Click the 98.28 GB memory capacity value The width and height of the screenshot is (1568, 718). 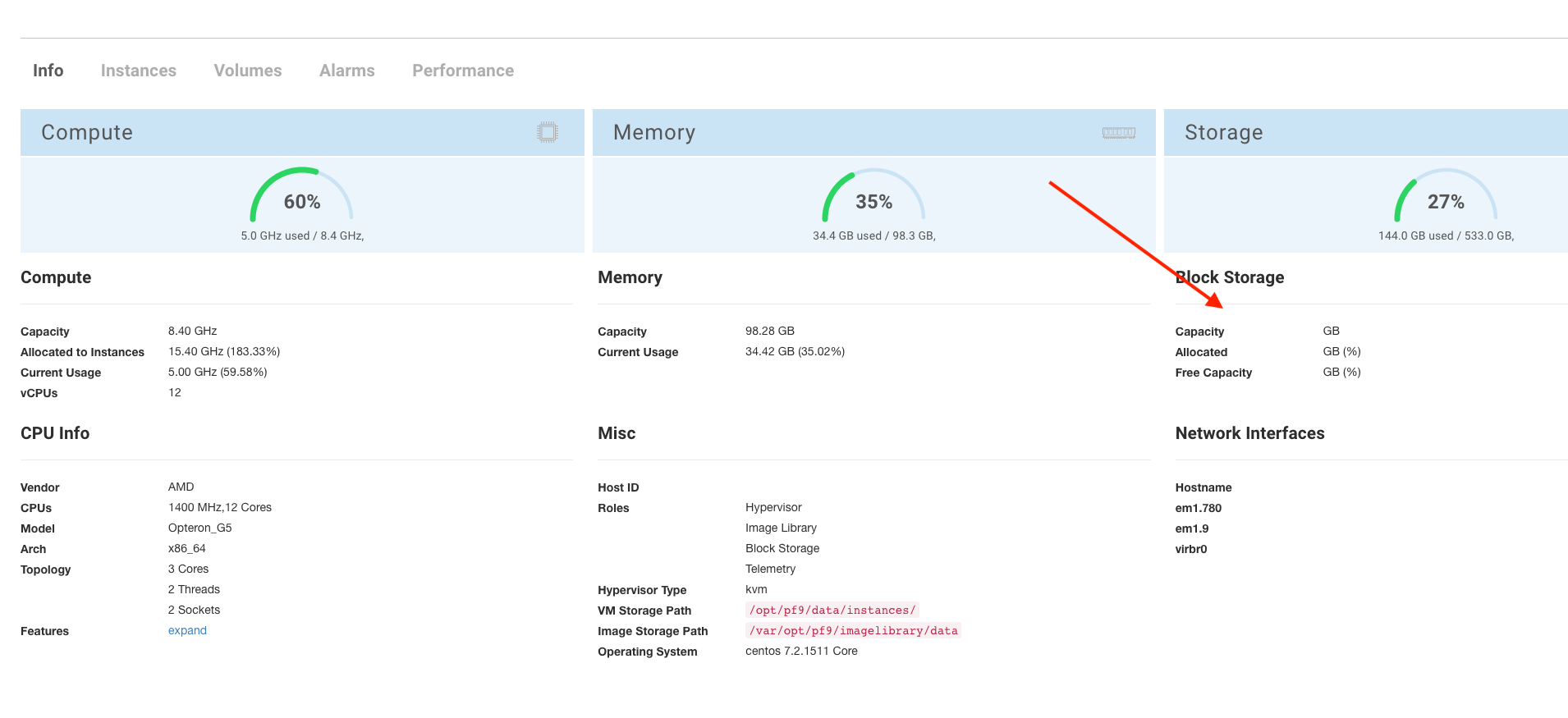pyautogui.click(x=770, y=331)
